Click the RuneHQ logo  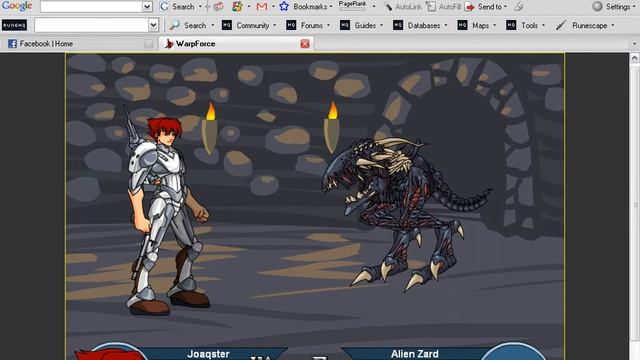point(14,25)
